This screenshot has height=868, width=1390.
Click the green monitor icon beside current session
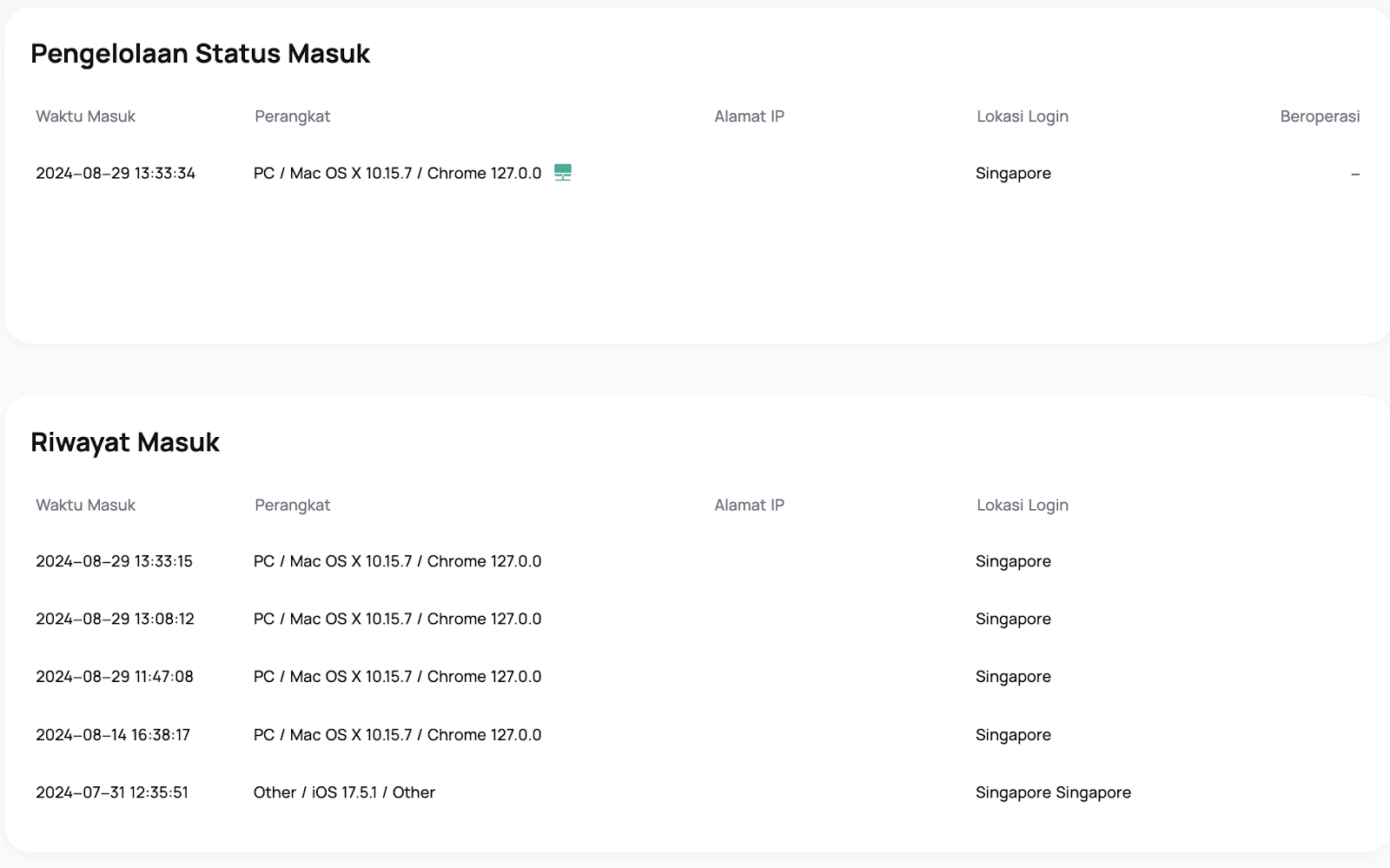point(563,172)
